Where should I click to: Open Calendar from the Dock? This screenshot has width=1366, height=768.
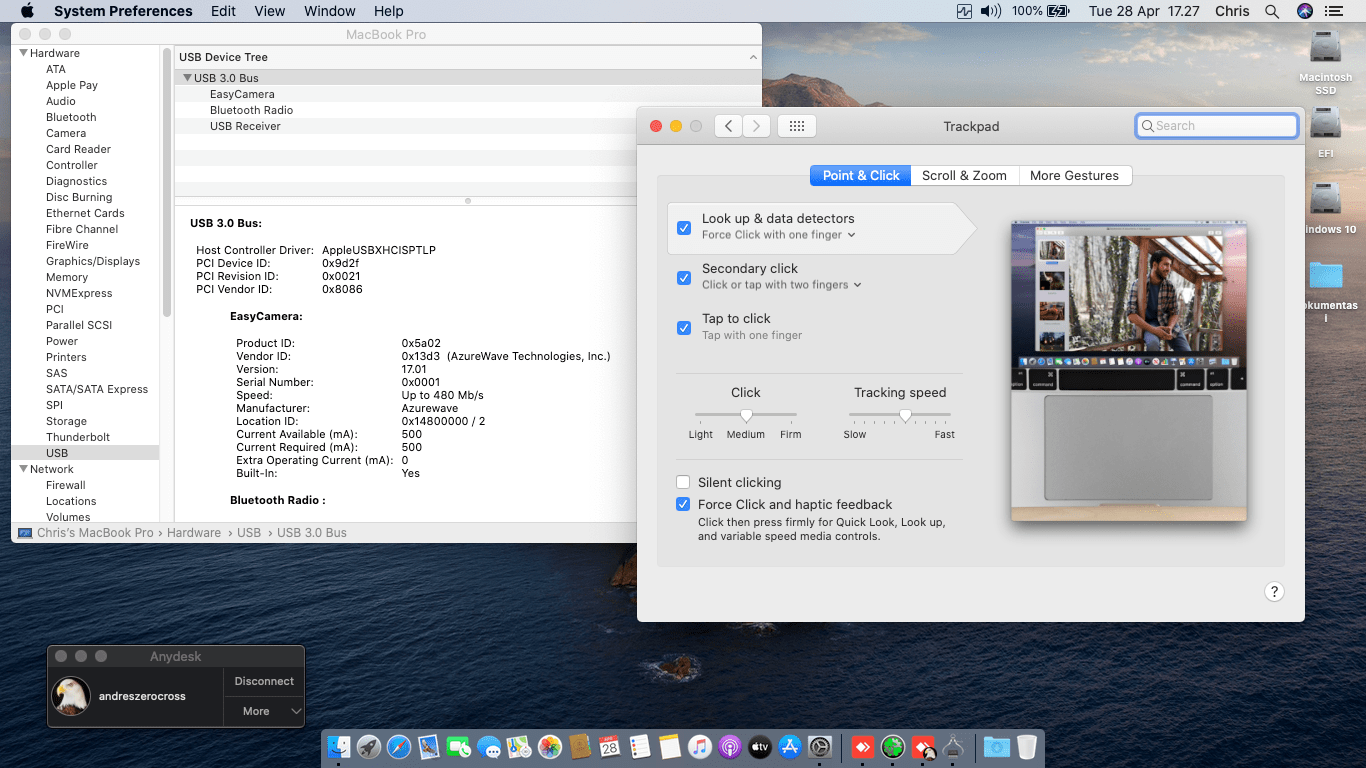pyautogui.click(x=609, y=746)
